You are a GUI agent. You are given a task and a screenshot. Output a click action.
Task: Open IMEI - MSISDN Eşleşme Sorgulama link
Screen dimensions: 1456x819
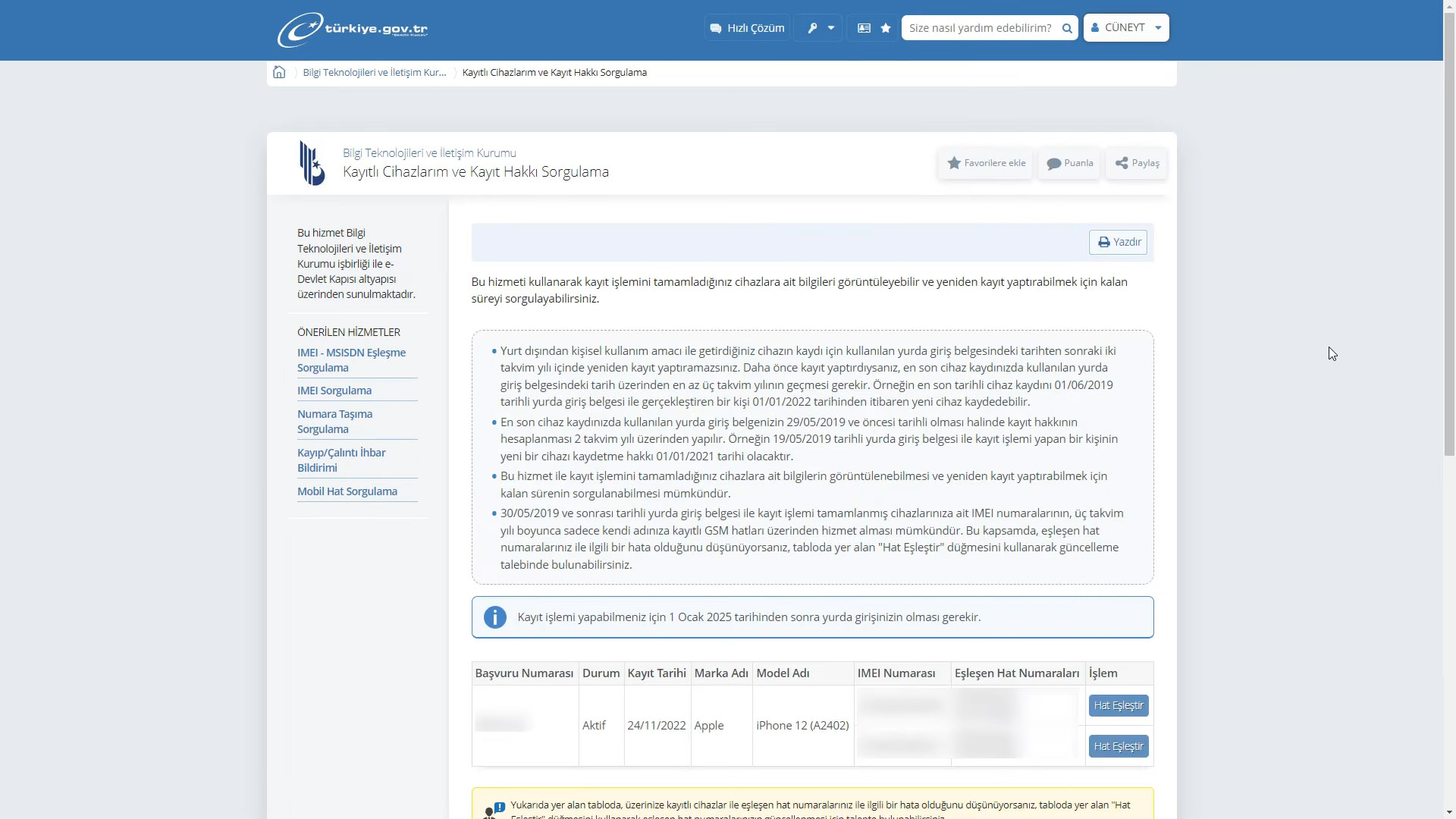coord(351,360)
